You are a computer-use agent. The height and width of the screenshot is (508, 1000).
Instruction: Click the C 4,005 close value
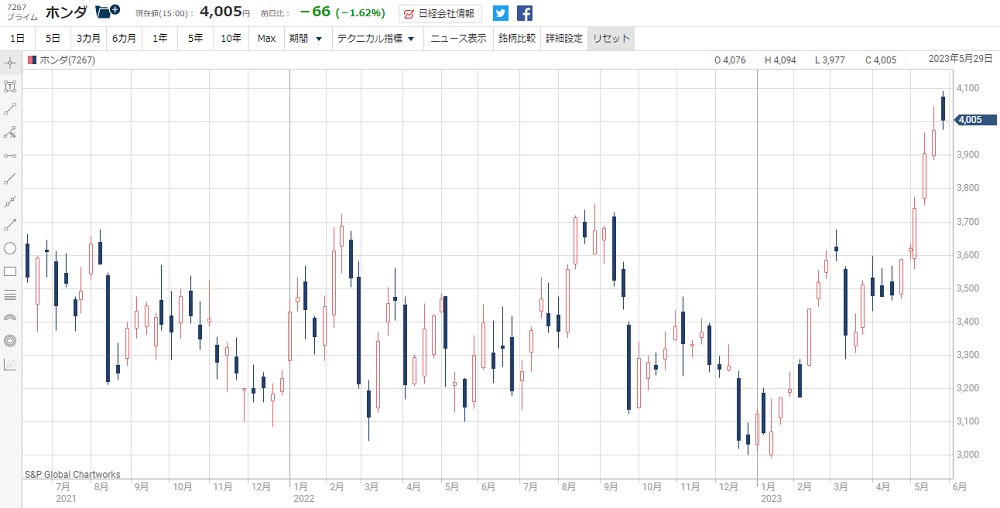pyautogui.click(x=881, y=60)
